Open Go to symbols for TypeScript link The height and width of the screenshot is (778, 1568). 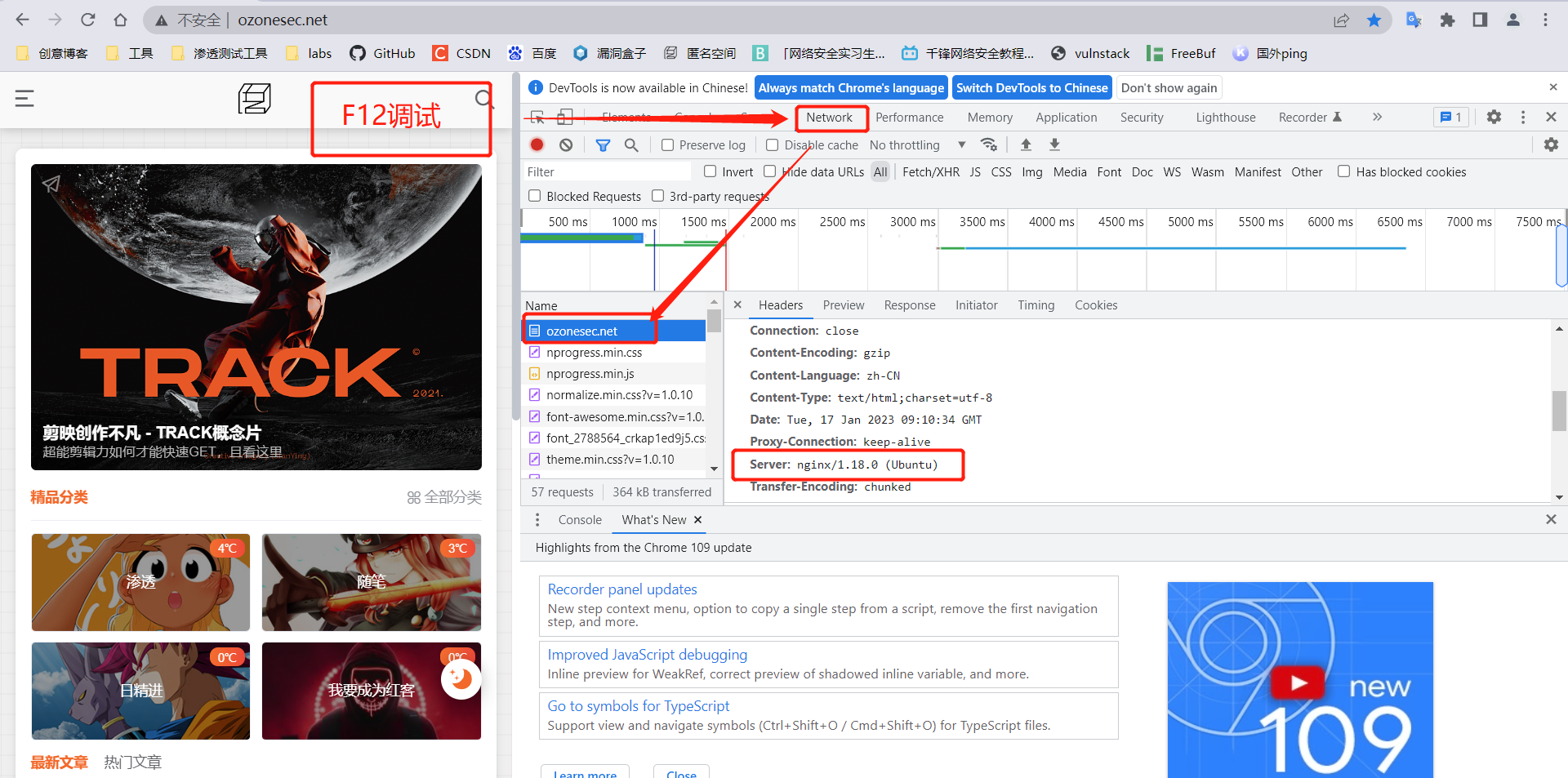pyautogui.click(x=638, y=706)
